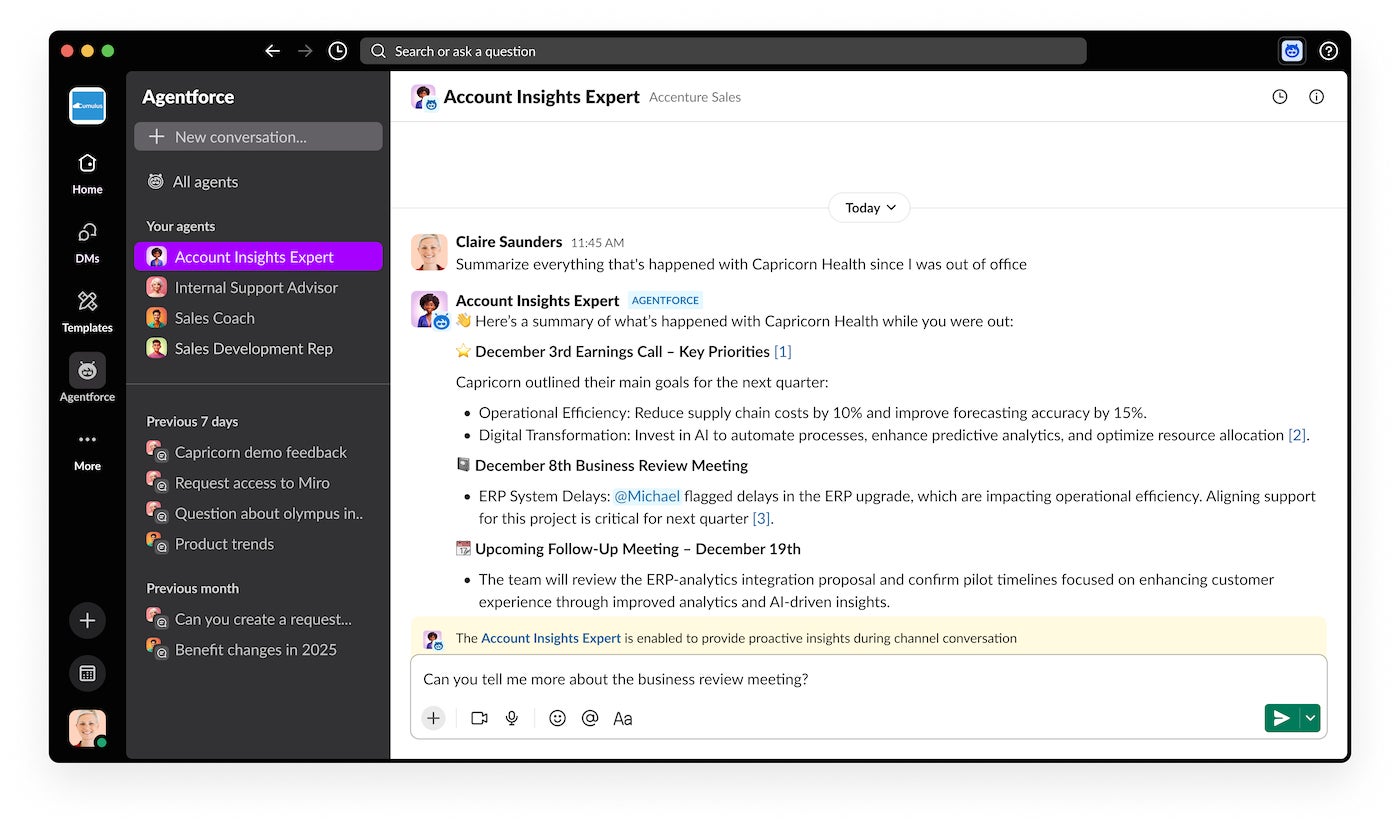This screenshot has height=830, width=1400.
Task: Click the microphone audio clip icon
Action: tap(512, 718)
